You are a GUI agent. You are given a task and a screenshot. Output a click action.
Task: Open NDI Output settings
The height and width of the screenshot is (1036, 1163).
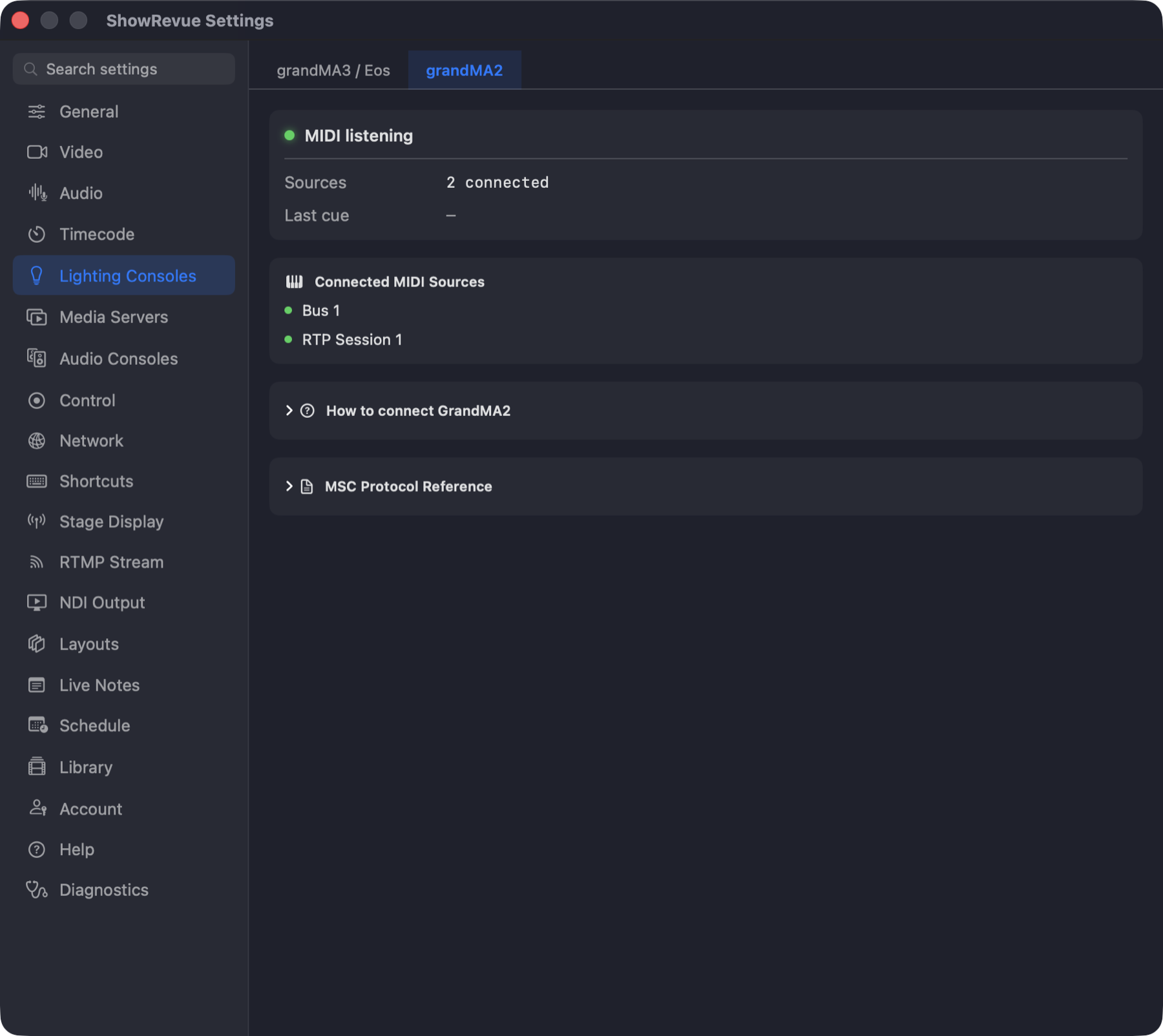(124, 603)
